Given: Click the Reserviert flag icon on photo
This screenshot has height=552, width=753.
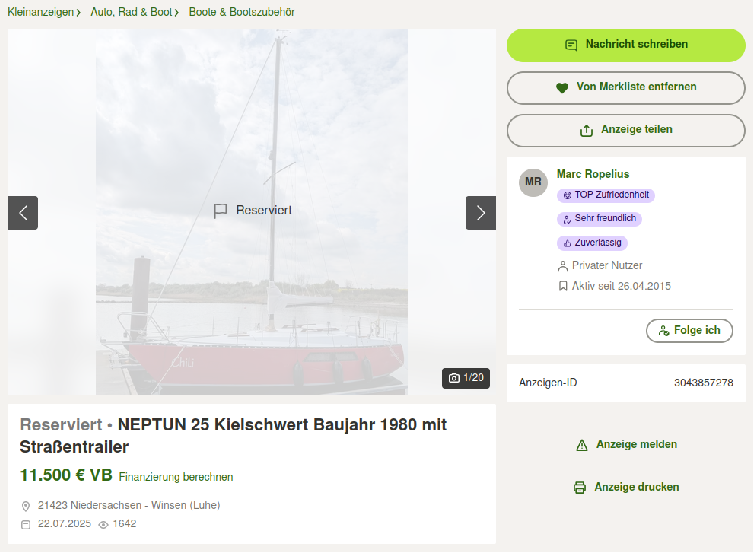Looking at the screenshot, I should 220,211.
